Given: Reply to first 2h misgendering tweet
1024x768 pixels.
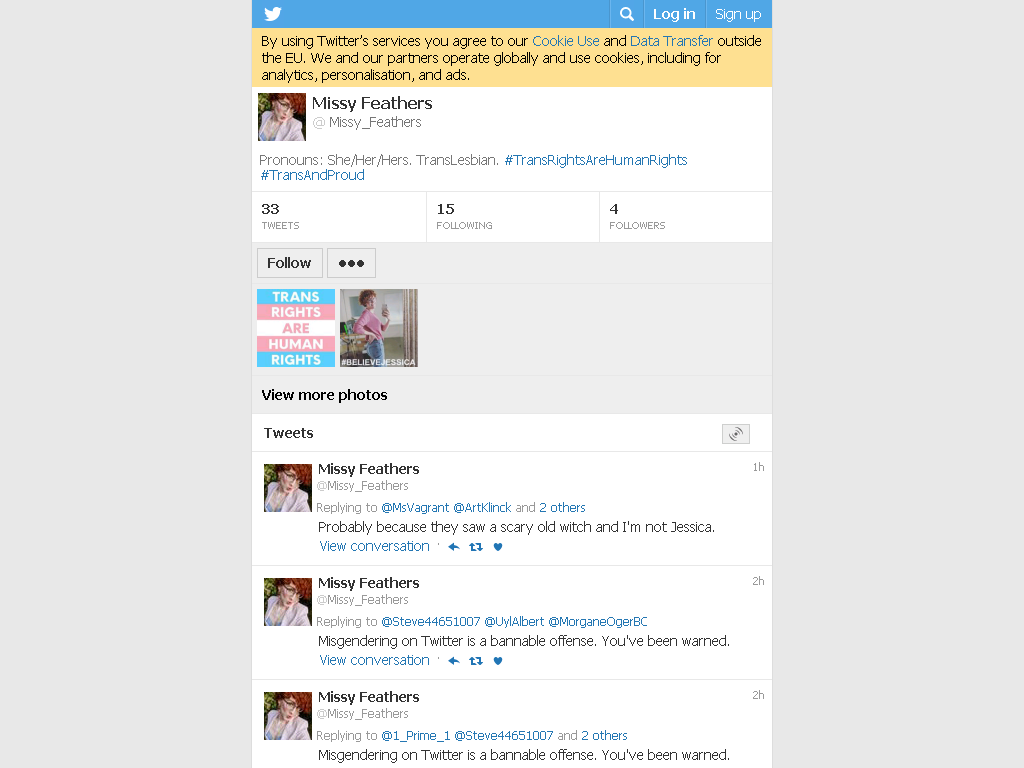Looking at the screenshot, I should click(x=454, y=661).
